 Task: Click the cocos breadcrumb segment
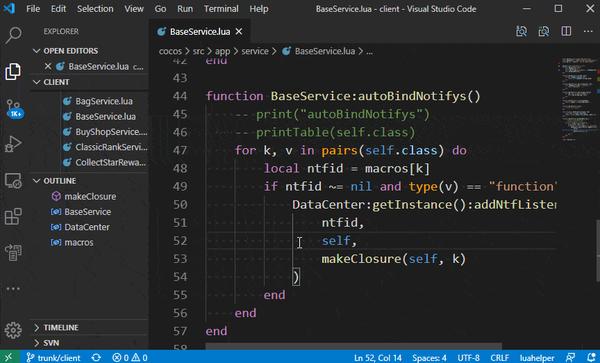coord(170,51)
